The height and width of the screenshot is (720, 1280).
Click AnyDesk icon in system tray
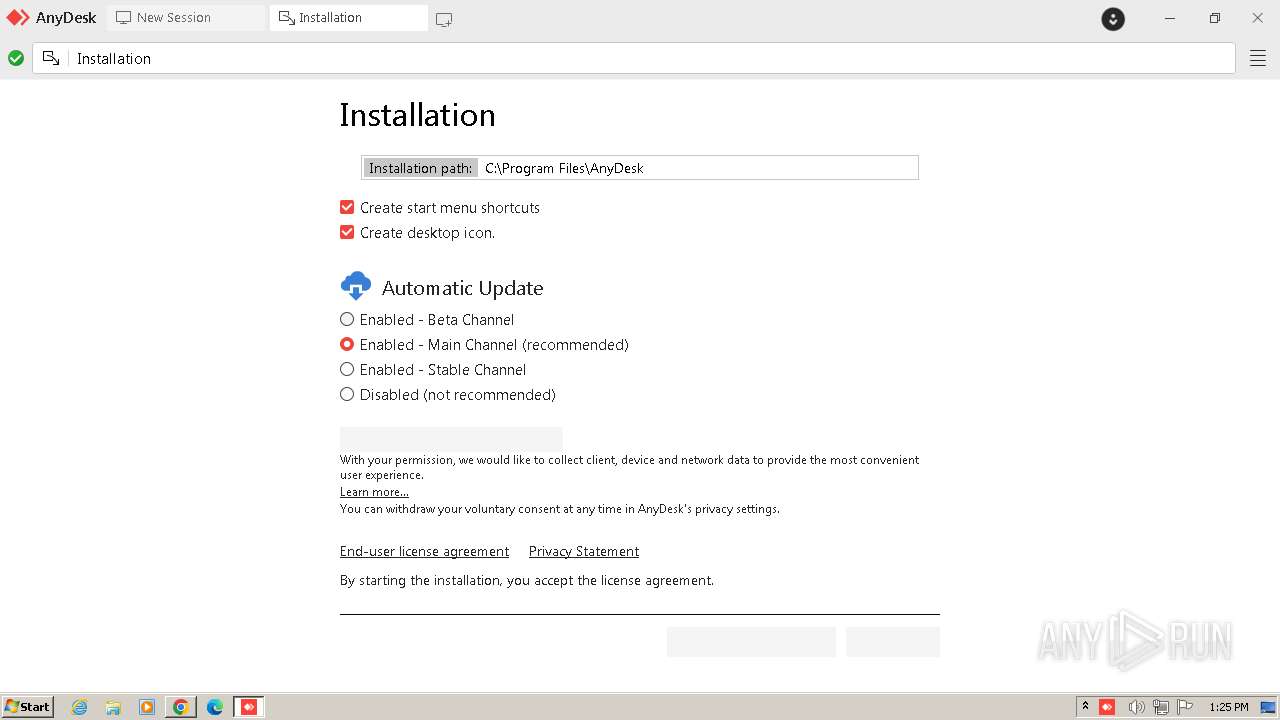(x=1107, y=707)
